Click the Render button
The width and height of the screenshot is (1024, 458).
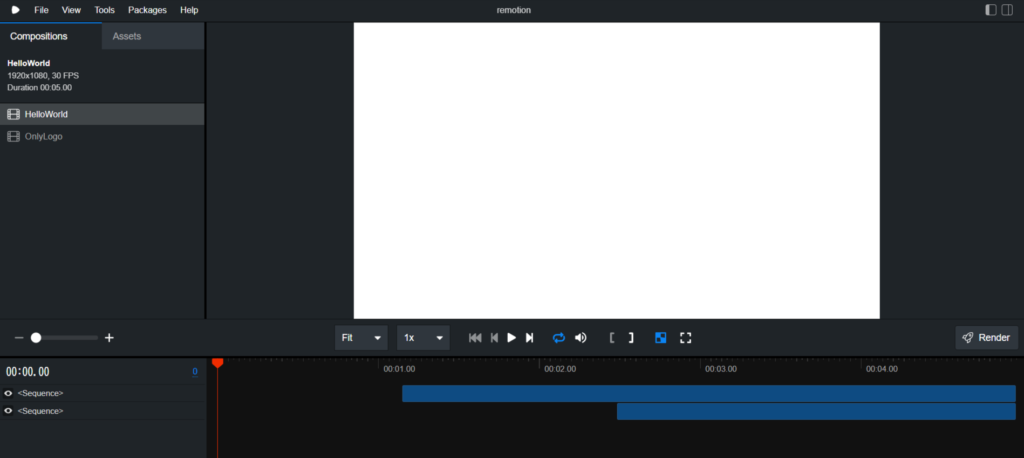click(x=986, y=338)
